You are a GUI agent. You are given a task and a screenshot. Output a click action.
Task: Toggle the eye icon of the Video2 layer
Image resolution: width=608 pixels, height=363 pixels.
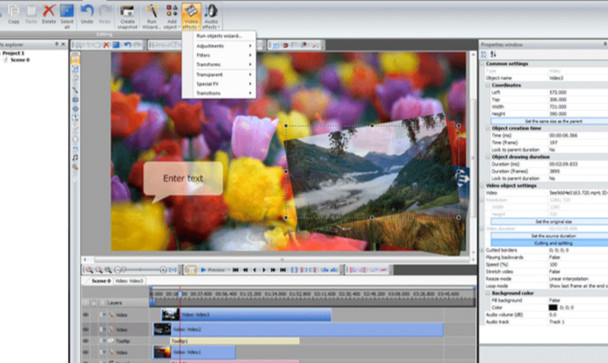coord(86,330)
